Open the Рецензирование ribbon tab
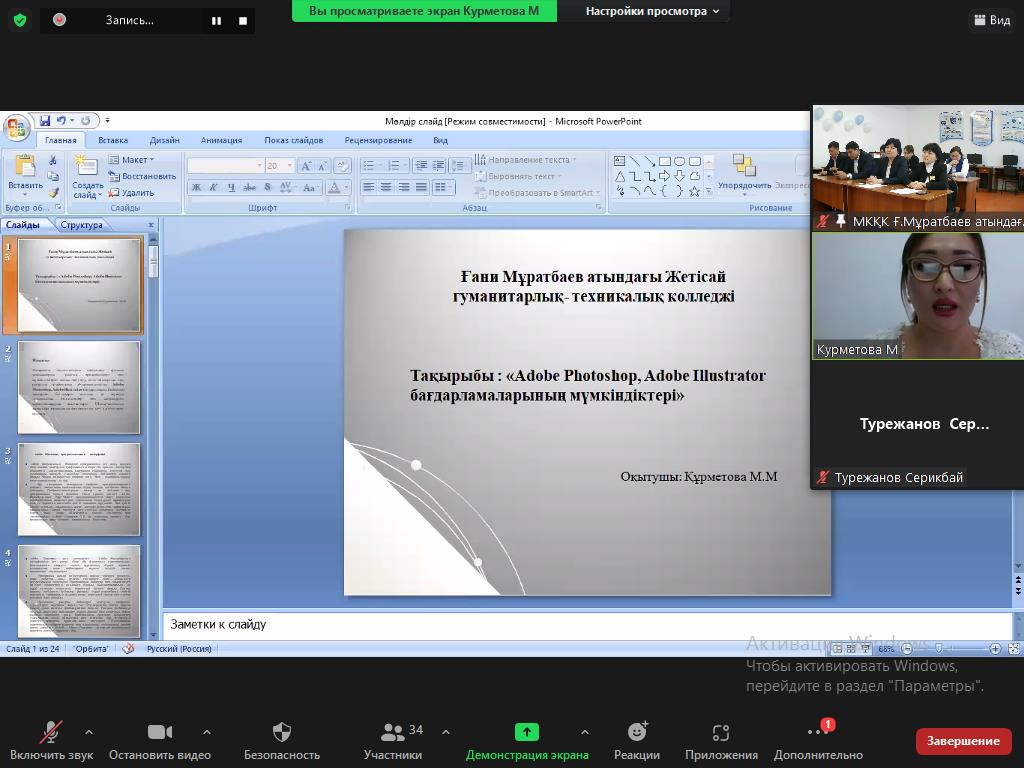 click(x=378, y=140)
